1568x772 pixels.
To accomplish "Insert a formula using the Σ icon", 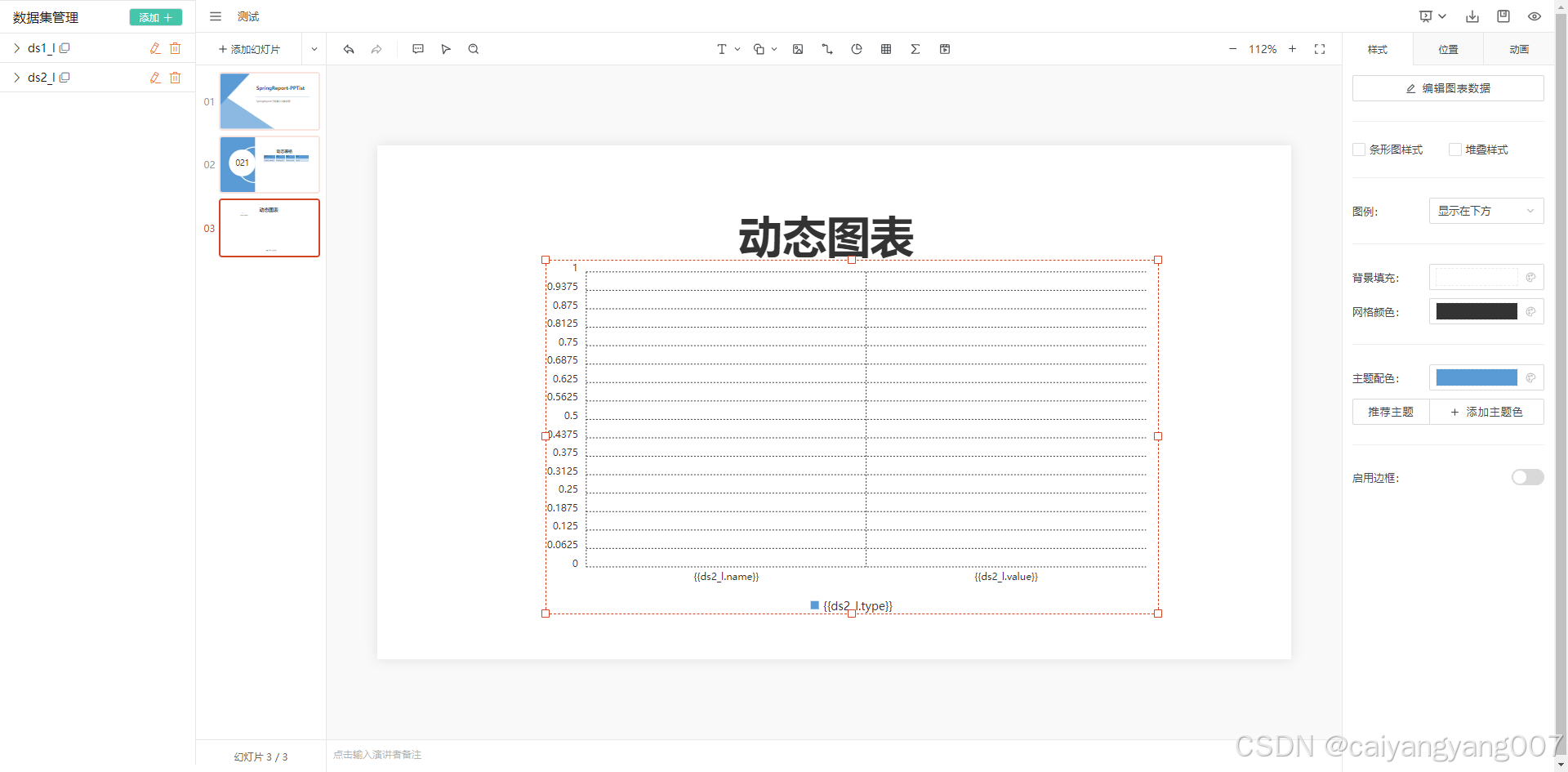I will pyautogui.click(x=915, y=49).
